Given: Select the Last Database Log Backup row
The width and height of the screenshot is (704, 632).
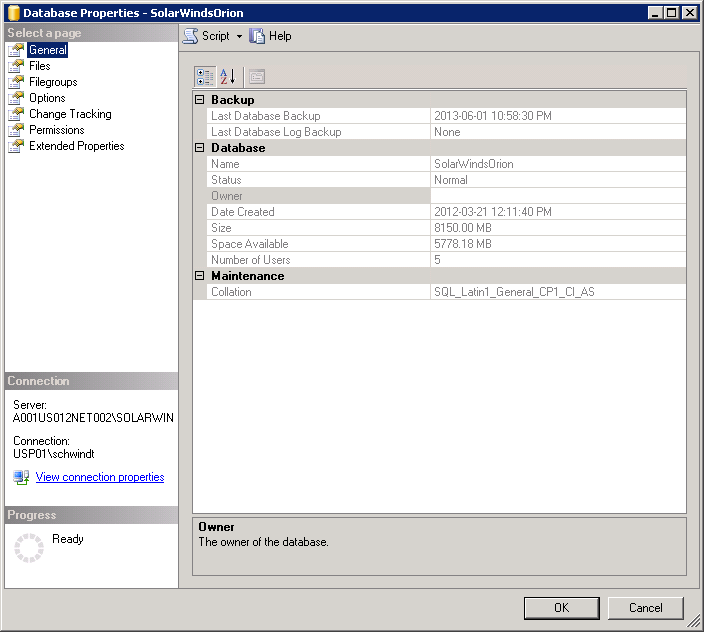Looking at the screenshot, I should click(x=446, y=132).
